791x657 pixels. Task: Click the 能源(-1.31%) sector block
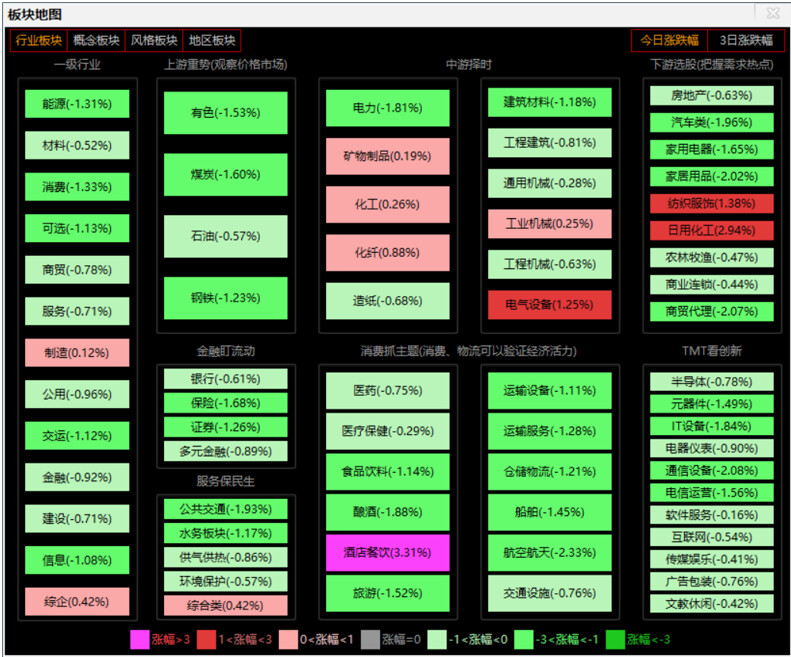pos(77,104)
